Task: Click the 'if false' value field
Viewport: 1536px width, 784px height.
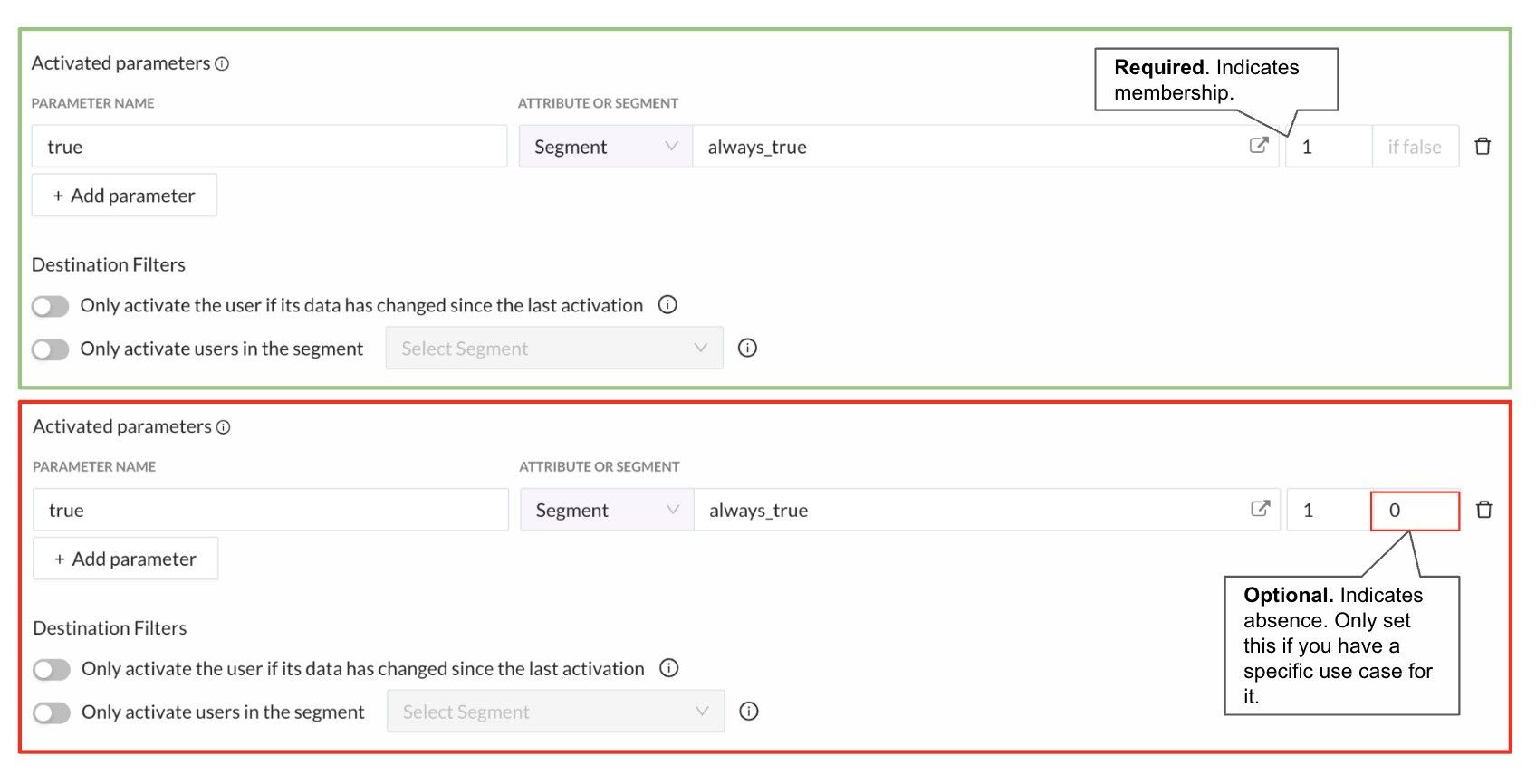Action: (1416, 147)
